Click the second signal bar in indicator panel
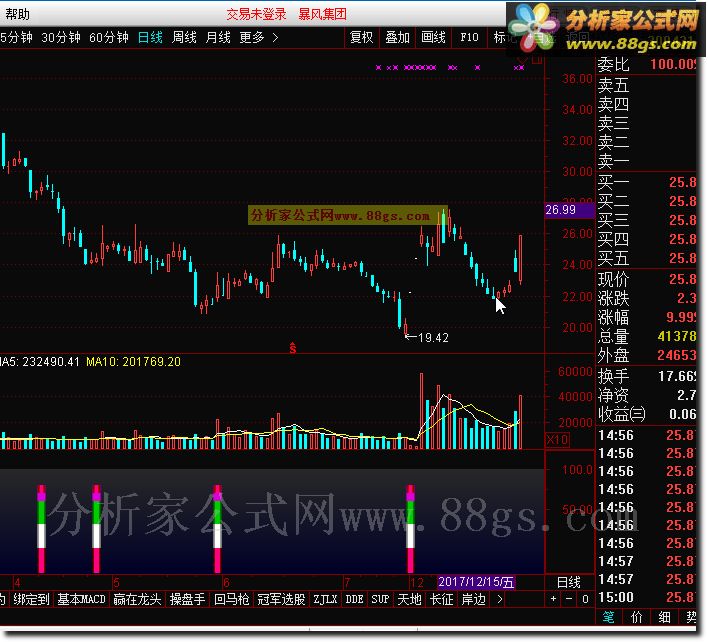Viewport: 708px width, 642px height. (96, 529)
